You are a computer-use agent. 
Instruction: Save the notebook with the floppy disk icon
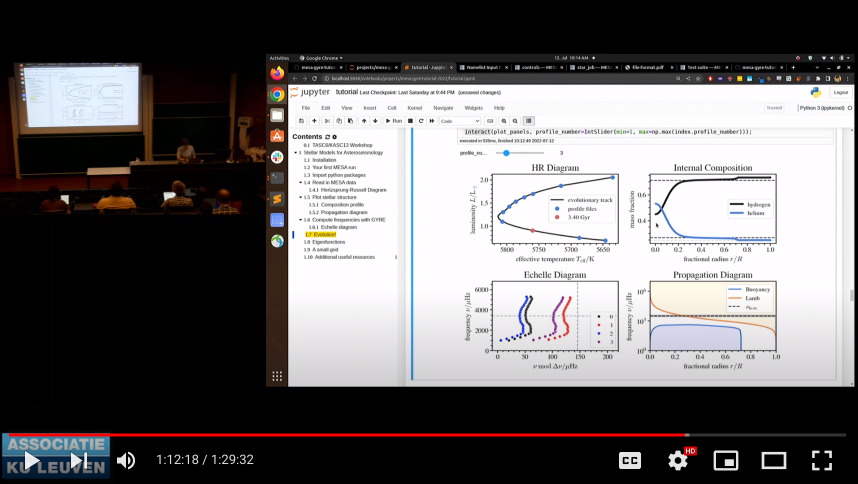coord(302,121)
